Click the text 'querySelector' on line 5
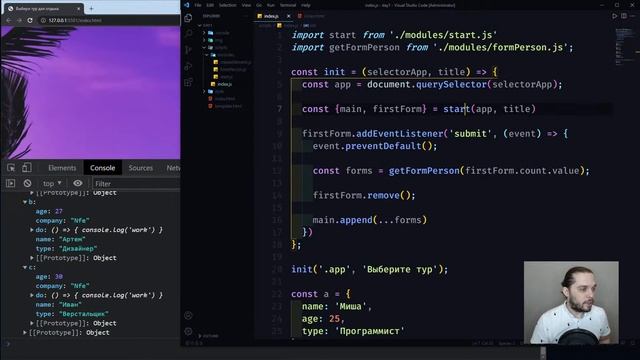The width and height of the screenshot is (640, 360). coord(451,84)
